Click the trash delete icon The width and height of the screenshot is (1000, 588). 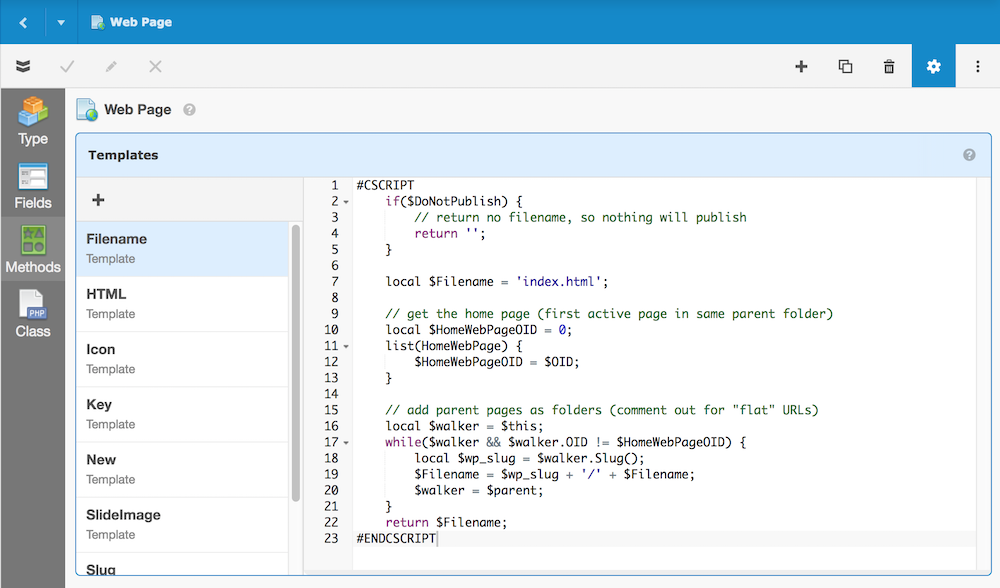pyautogui.click(x=889, y=66)
